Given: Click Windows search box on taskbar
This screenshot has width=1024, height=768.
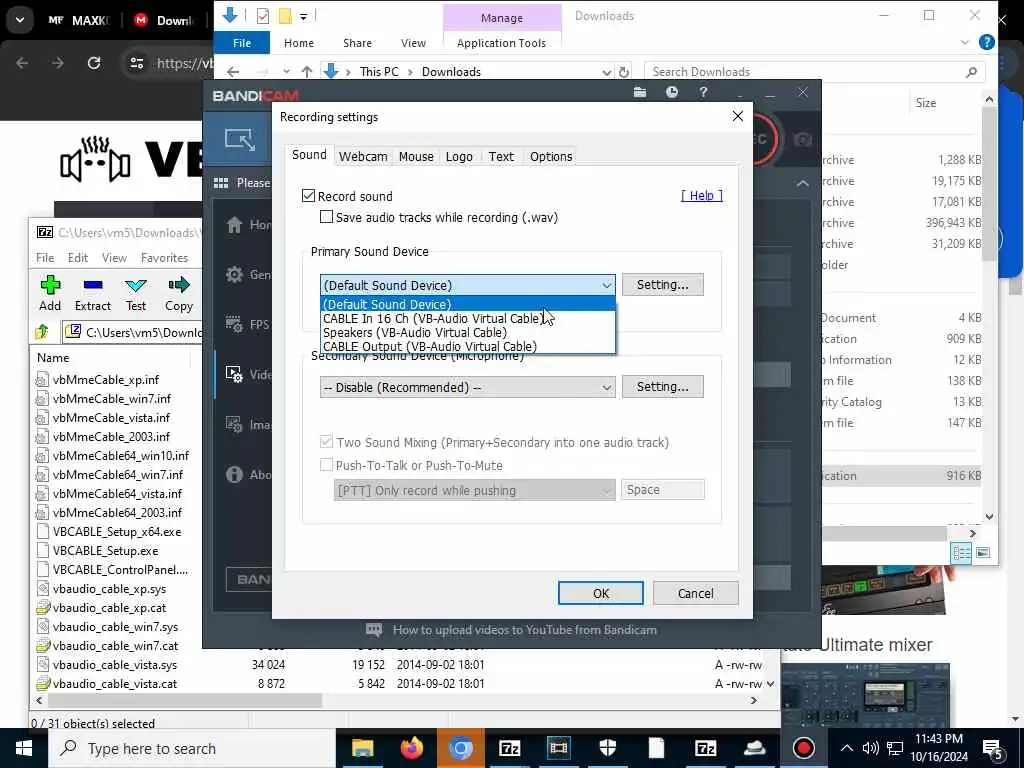Looking at the screenshot, I should point(191,748).
